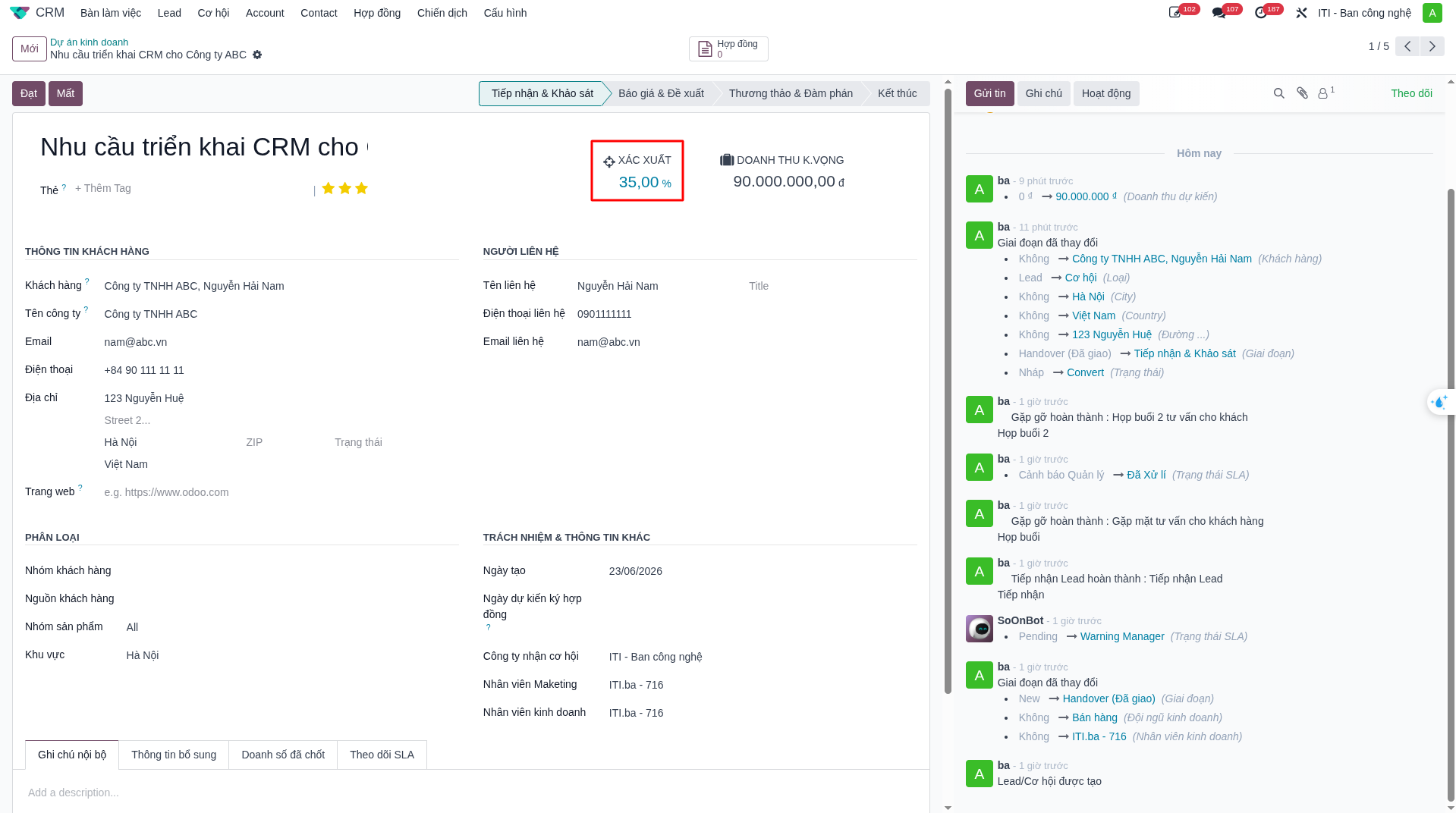Switch to Thông tin bổ sung tab
Screen dimensions: 1456x813
174,755
